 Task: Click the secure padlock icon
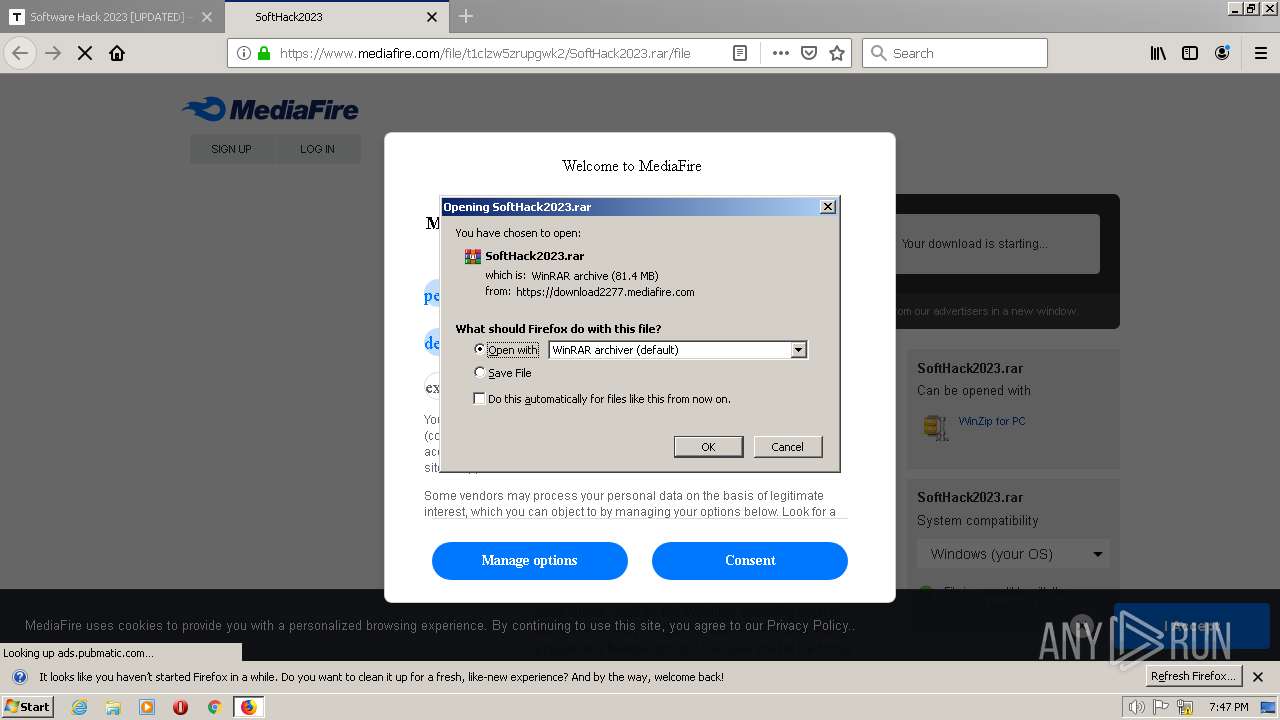click(x=264, y=53)
